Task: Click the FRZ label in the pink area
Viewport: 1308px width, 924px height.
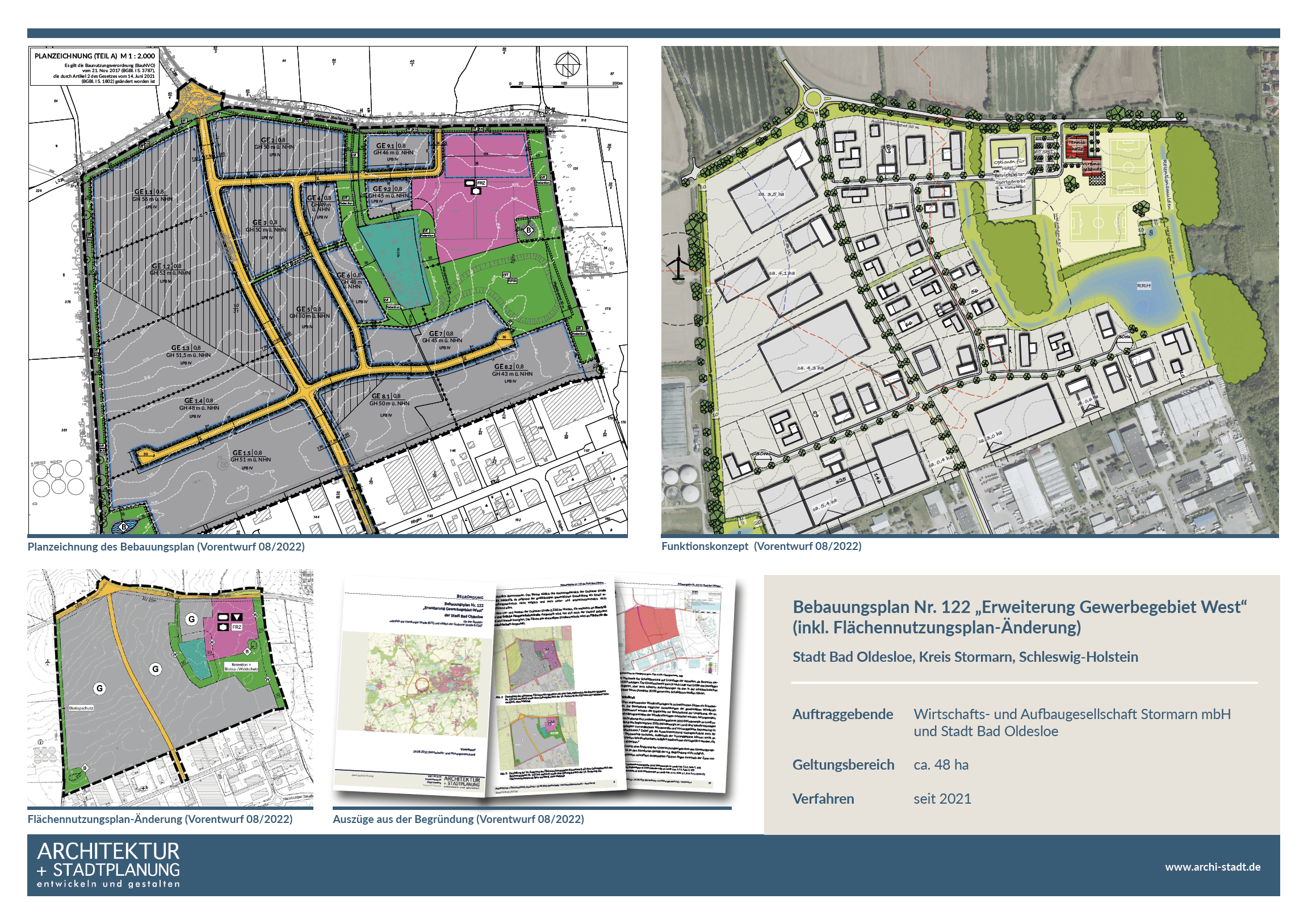Action: click(x=481, y=183)
